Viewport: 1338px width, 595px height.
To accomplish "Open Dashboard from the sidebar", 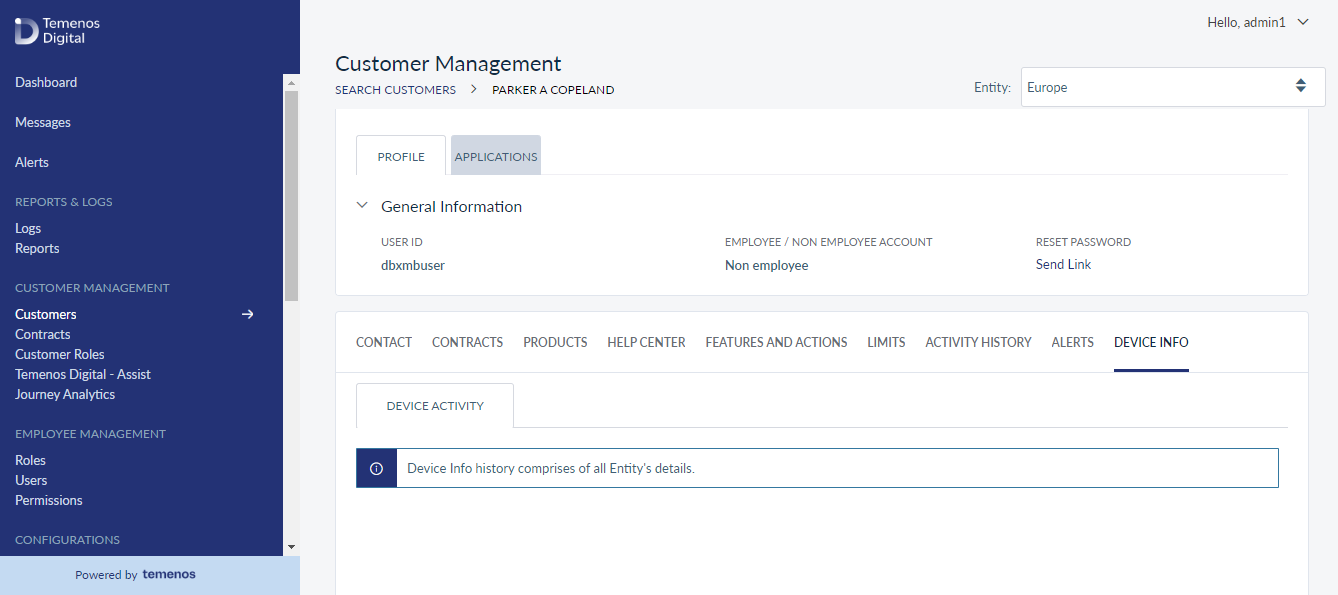I will click(x=46, y=82).
